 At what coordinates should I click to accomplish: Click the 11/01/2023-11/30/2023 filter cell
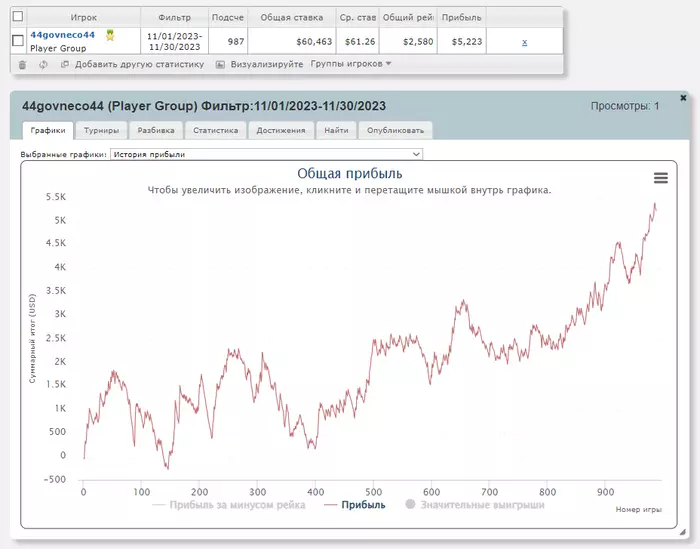pyautogui.click(x=174, y=41)
